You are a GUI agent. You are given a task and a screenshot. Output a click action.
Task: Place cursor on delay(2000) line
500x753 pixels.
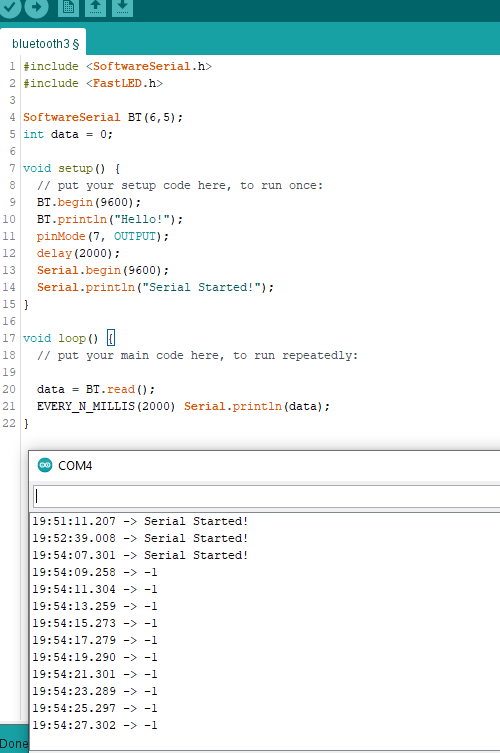(x=78, y=253)
